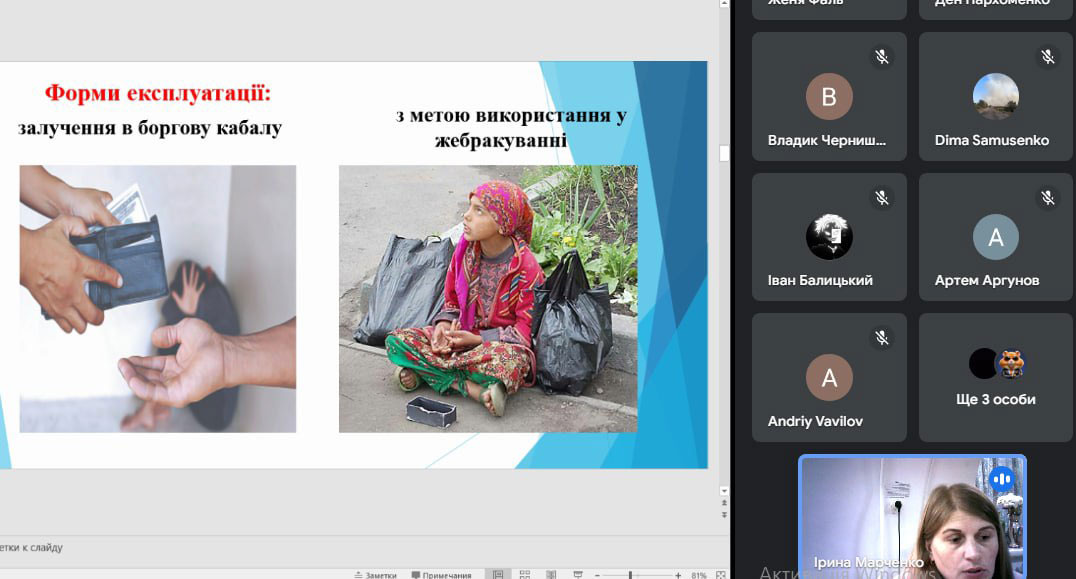Switch to Reading view icon
Screen dimensions: 1076x579
551,575
